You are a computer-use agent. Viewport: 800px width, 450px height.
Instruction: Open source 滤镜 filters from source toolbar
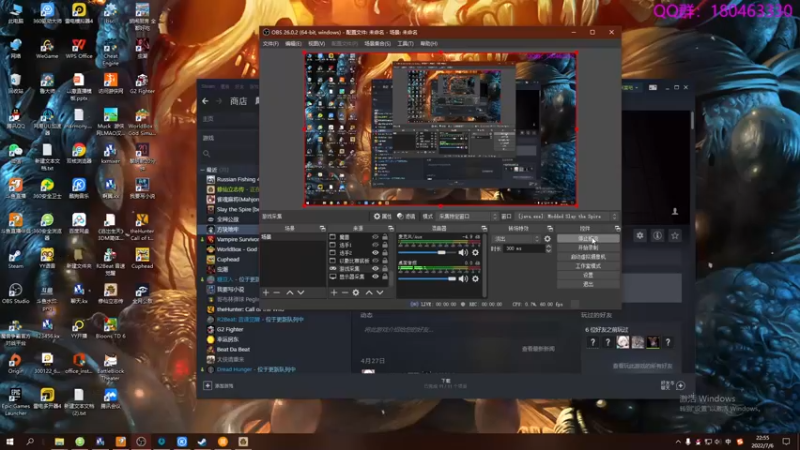coord(406,216)
